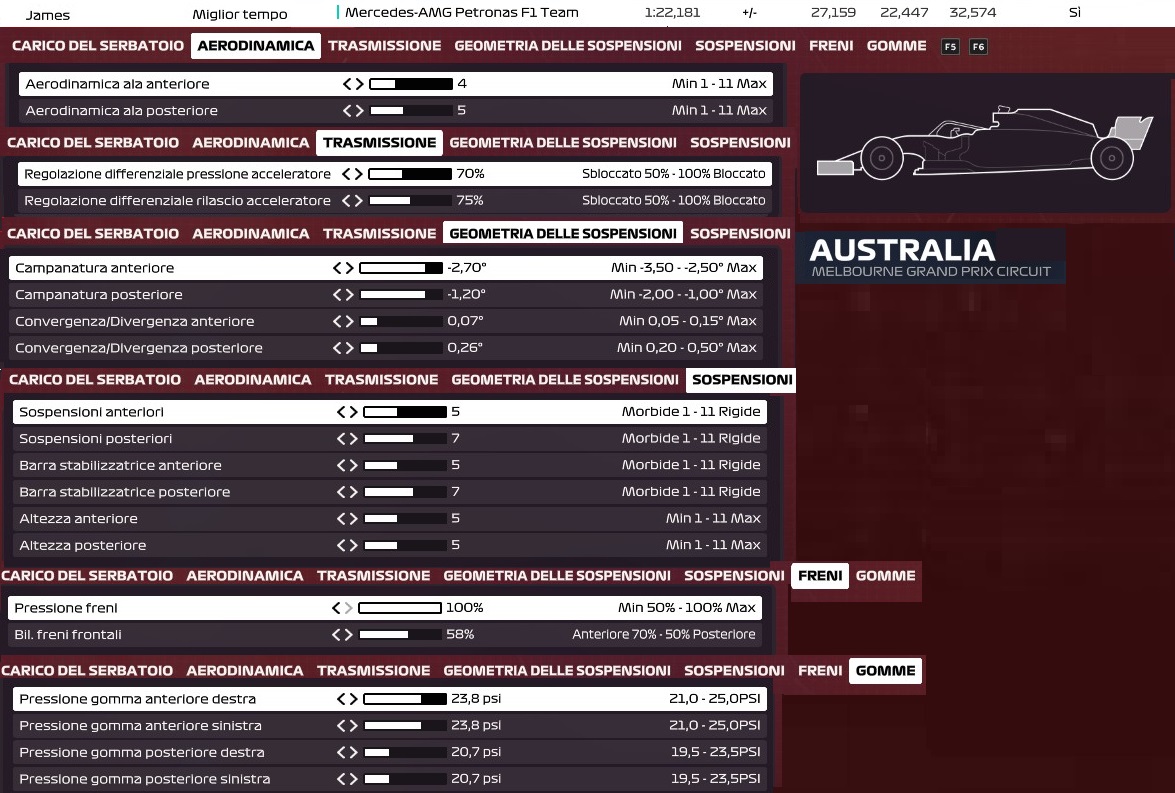Viewport: 1175px width, 793px height.
Task: Select Regolazione differenziale rilascio acceleratore label
Action: [177, 201]
